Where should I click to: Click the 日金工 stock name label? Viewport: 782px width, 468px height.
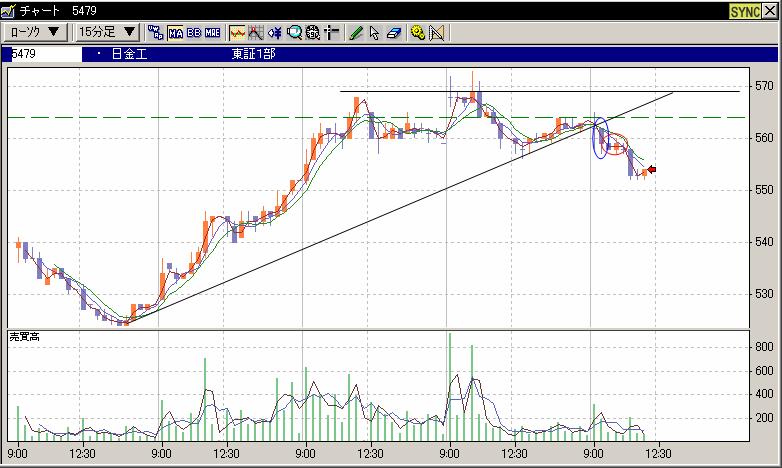click(x=129, y=54)
